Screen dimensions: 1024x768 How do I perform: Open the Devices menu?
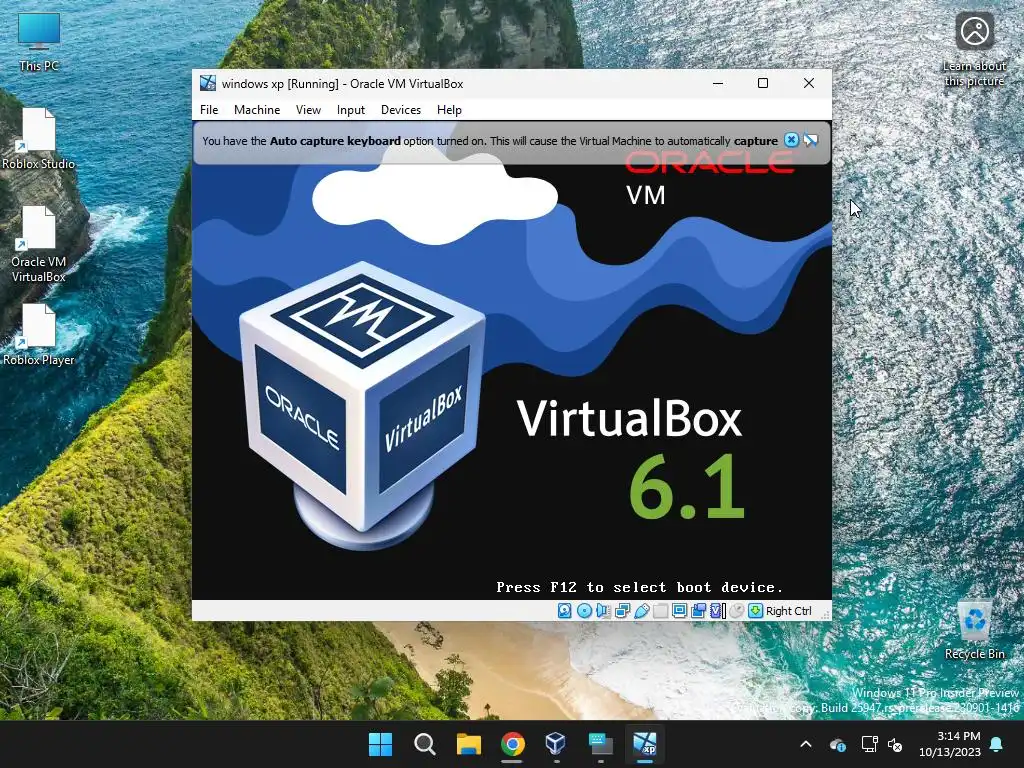point(401,110)
